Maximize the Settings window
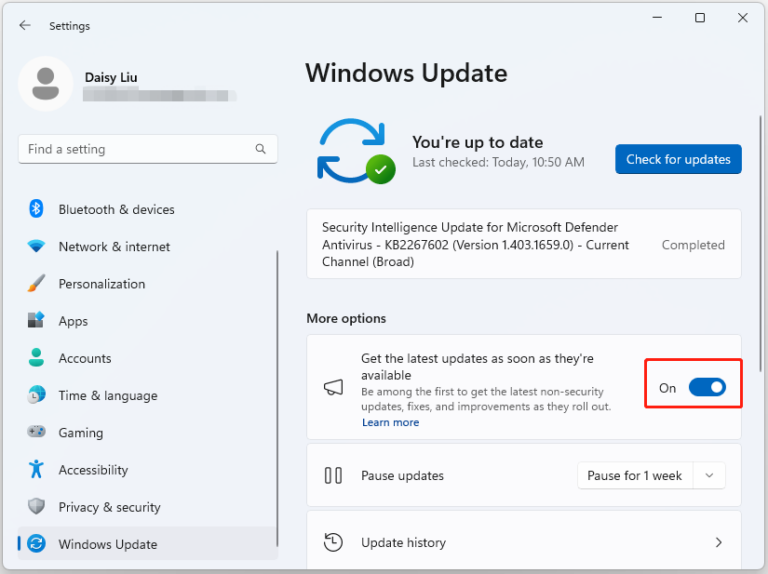Screen dimensions: 768x574 tap(700, 18)
